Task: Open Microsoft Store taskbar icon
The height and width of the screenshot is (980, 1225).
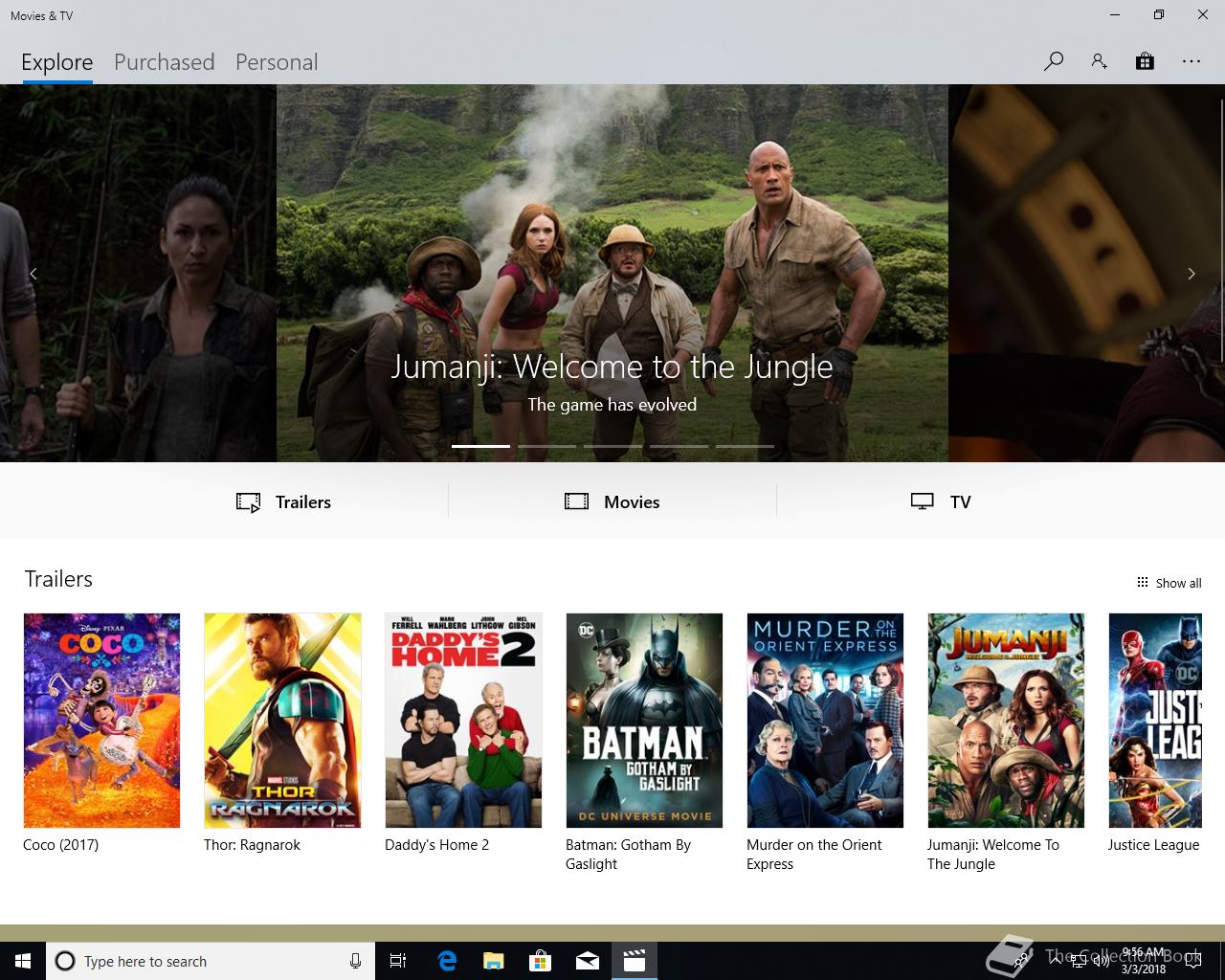Action: (x=541, y=961)
